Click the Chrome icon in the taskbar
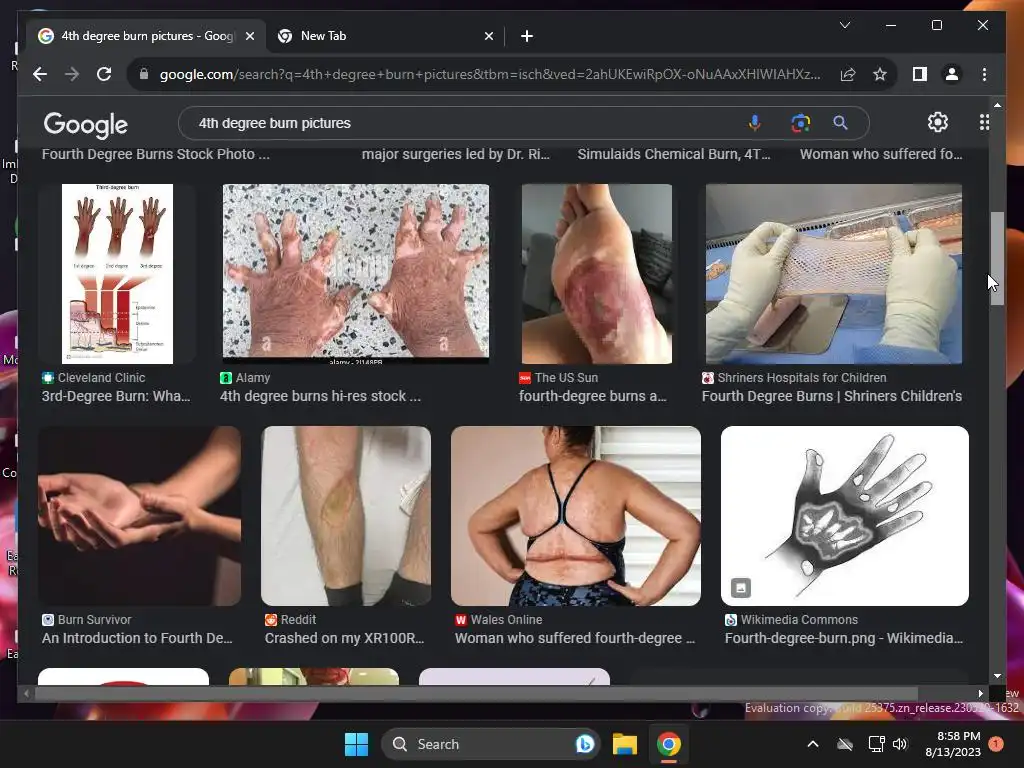Image resolution: width=1024 pixels, height=768 pixels. [x=668, y=744]
